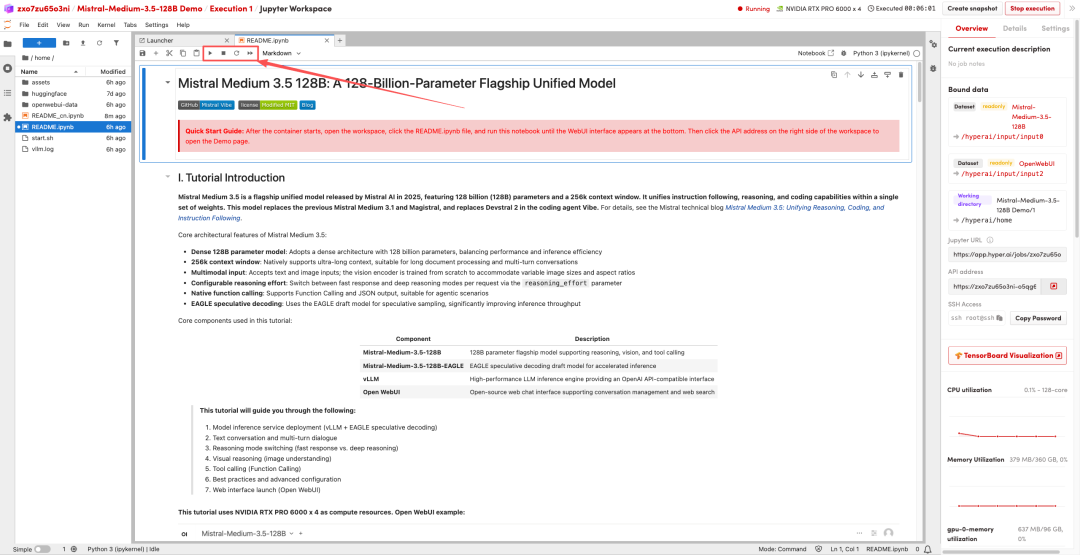Viewport: 1080px width, 555px height.
Task: Open the File Browser sidebar tab
Action: (8, 44)
